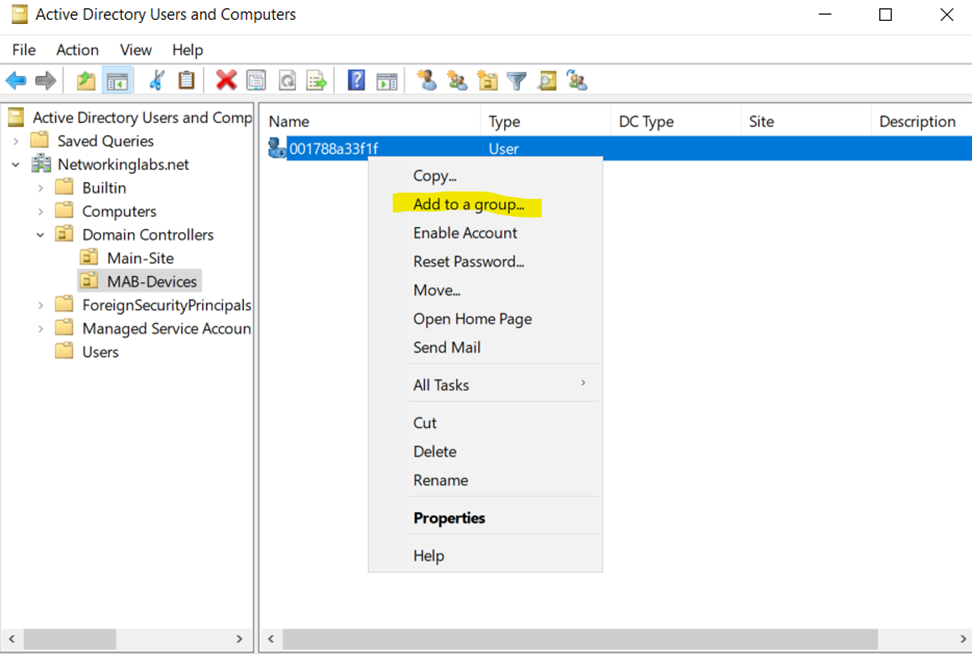
Task: Create a new user with toolbar icon
Action: [x=426, y=81]
